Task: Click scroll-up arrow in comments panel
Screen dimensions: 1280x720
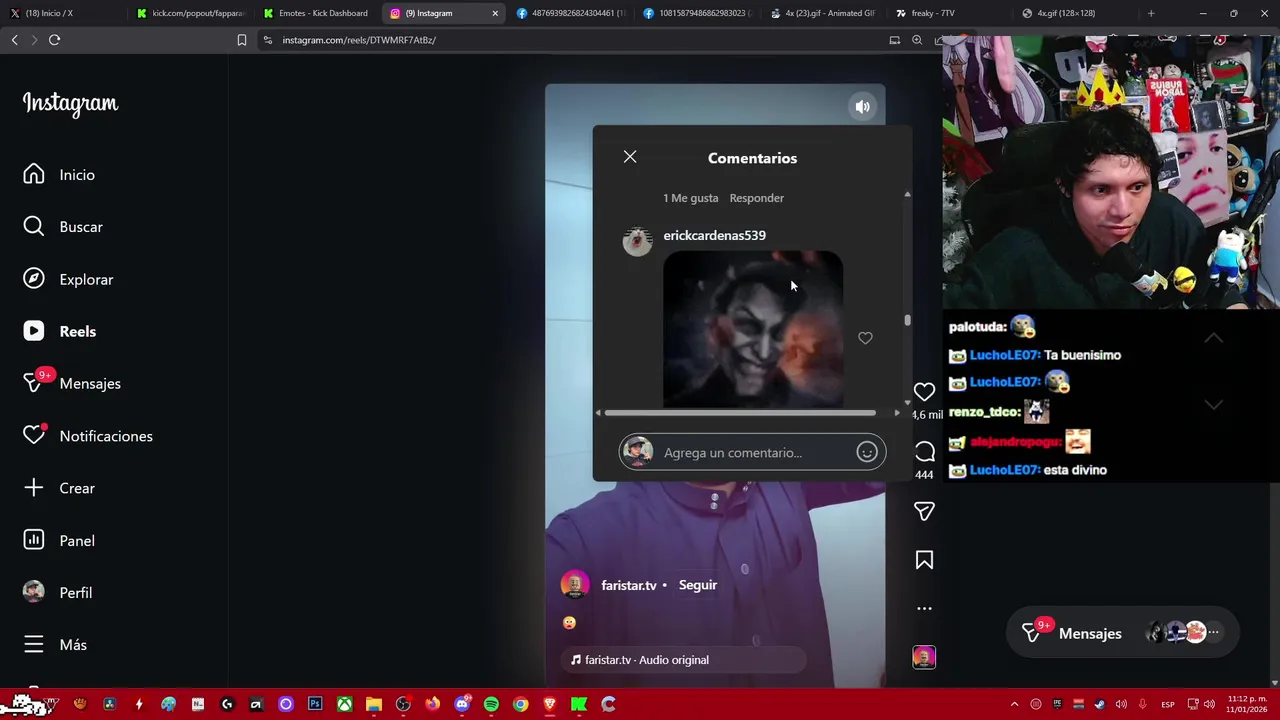Action: pyautogui.click(x=907, y=194)
